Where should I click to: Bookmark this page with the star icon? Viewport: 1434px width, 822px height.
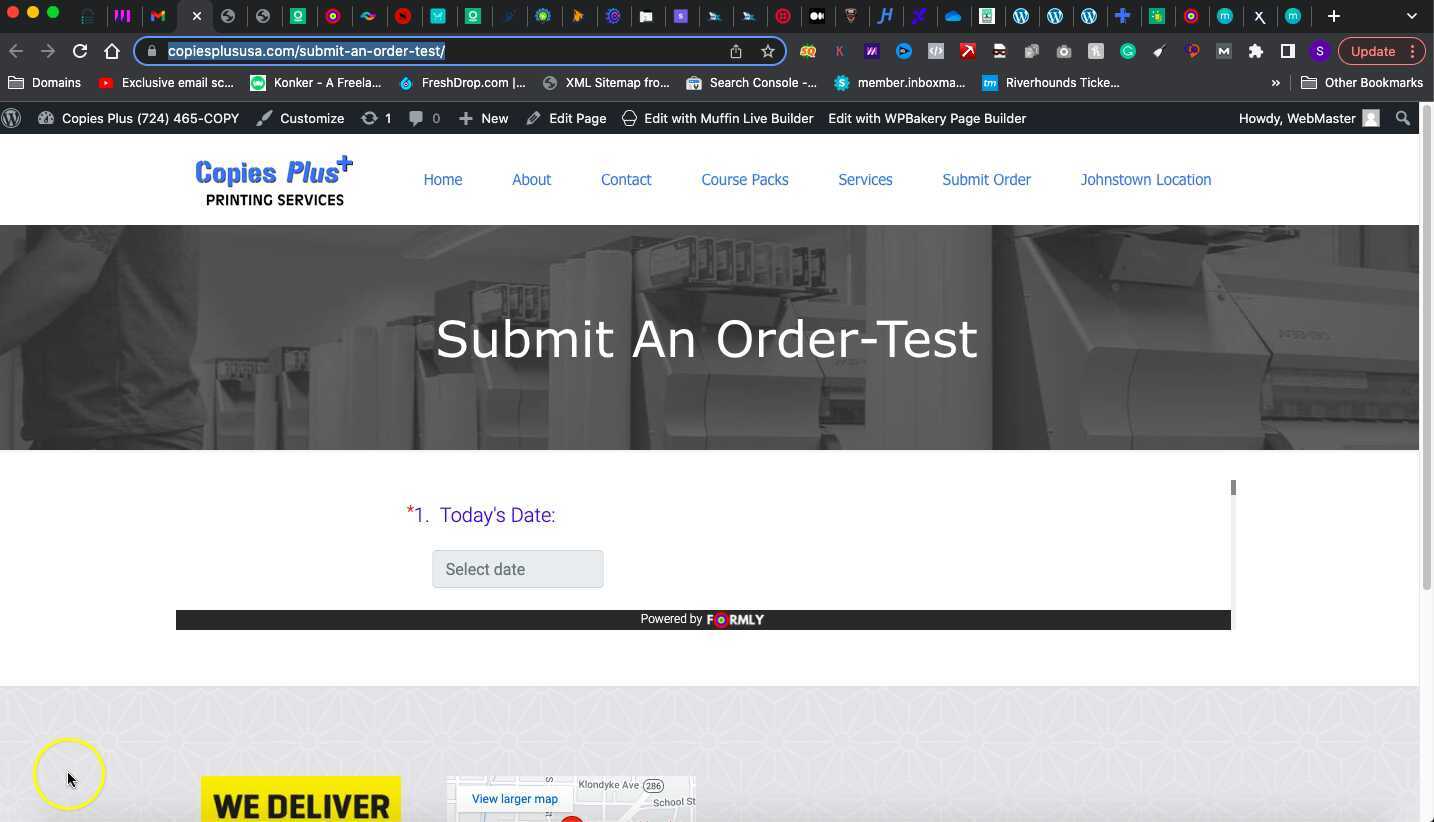click(x=768, y=51)
